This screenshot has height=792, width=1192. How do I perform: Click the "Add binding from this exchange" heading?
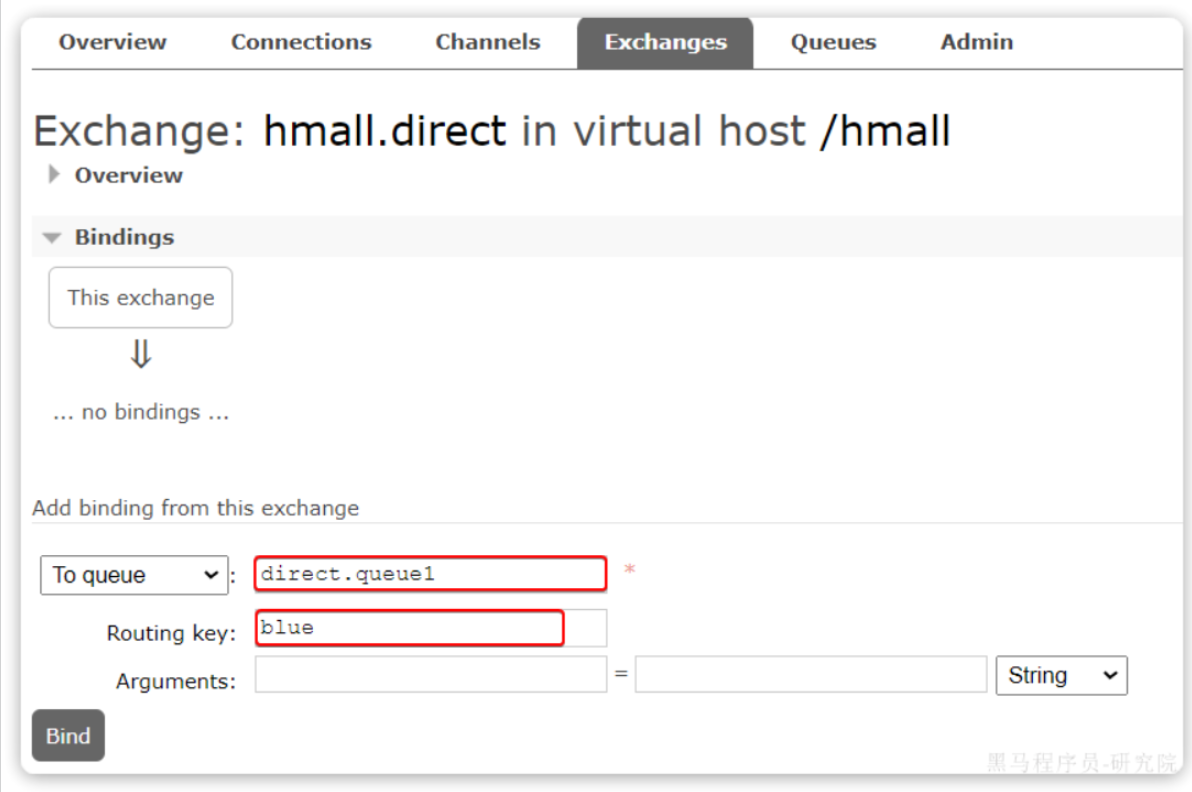(x=195, y=508)
